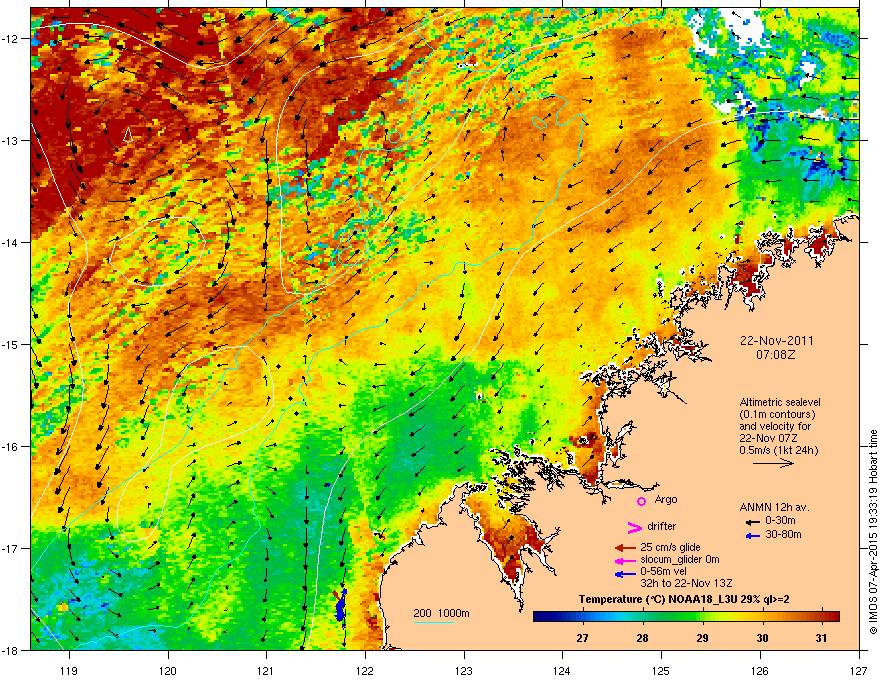Click the longitude axis label '125'

pos(661,670)
